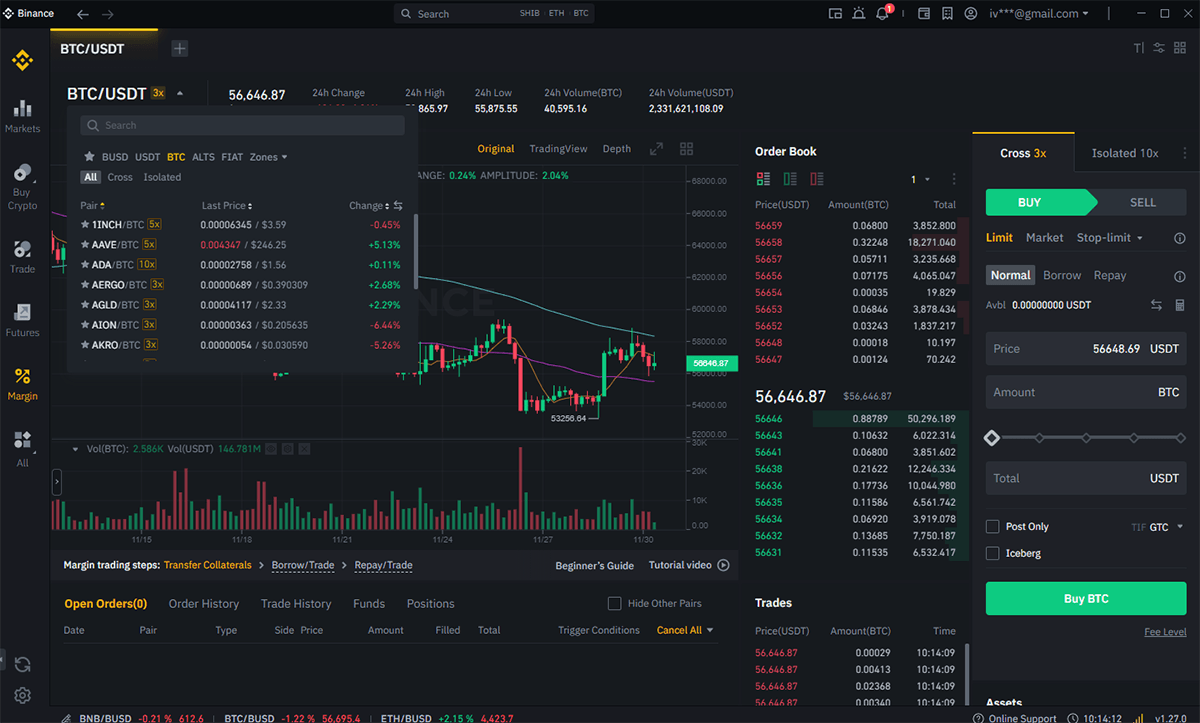Expand the volume indicator chevron

(x=75, y=449)
